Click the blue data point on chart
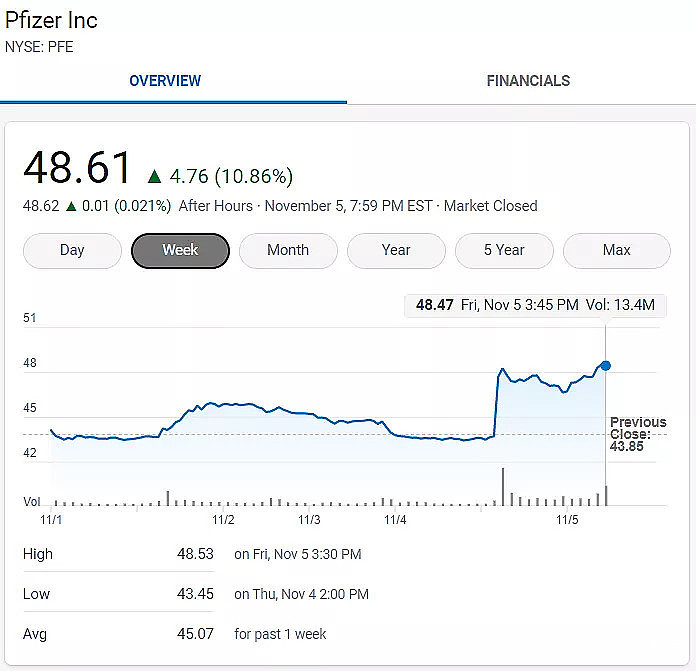 [605, 366]
